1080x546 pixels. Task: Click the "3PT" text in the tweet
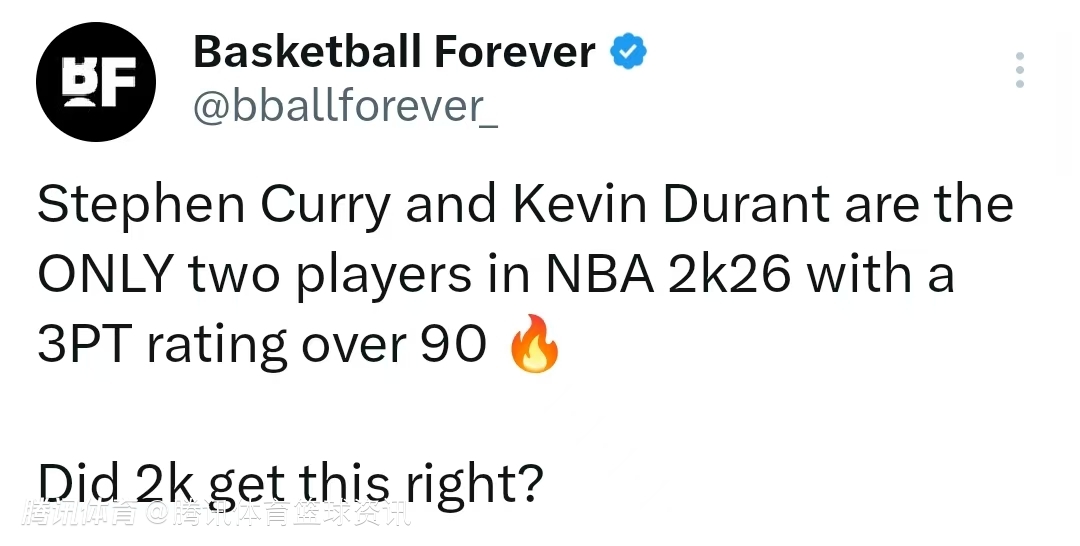[x=84, y=345]
